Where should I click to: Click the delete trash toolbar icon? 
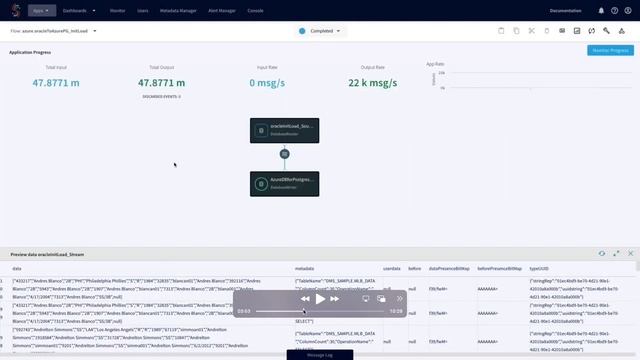coord(547,31)
